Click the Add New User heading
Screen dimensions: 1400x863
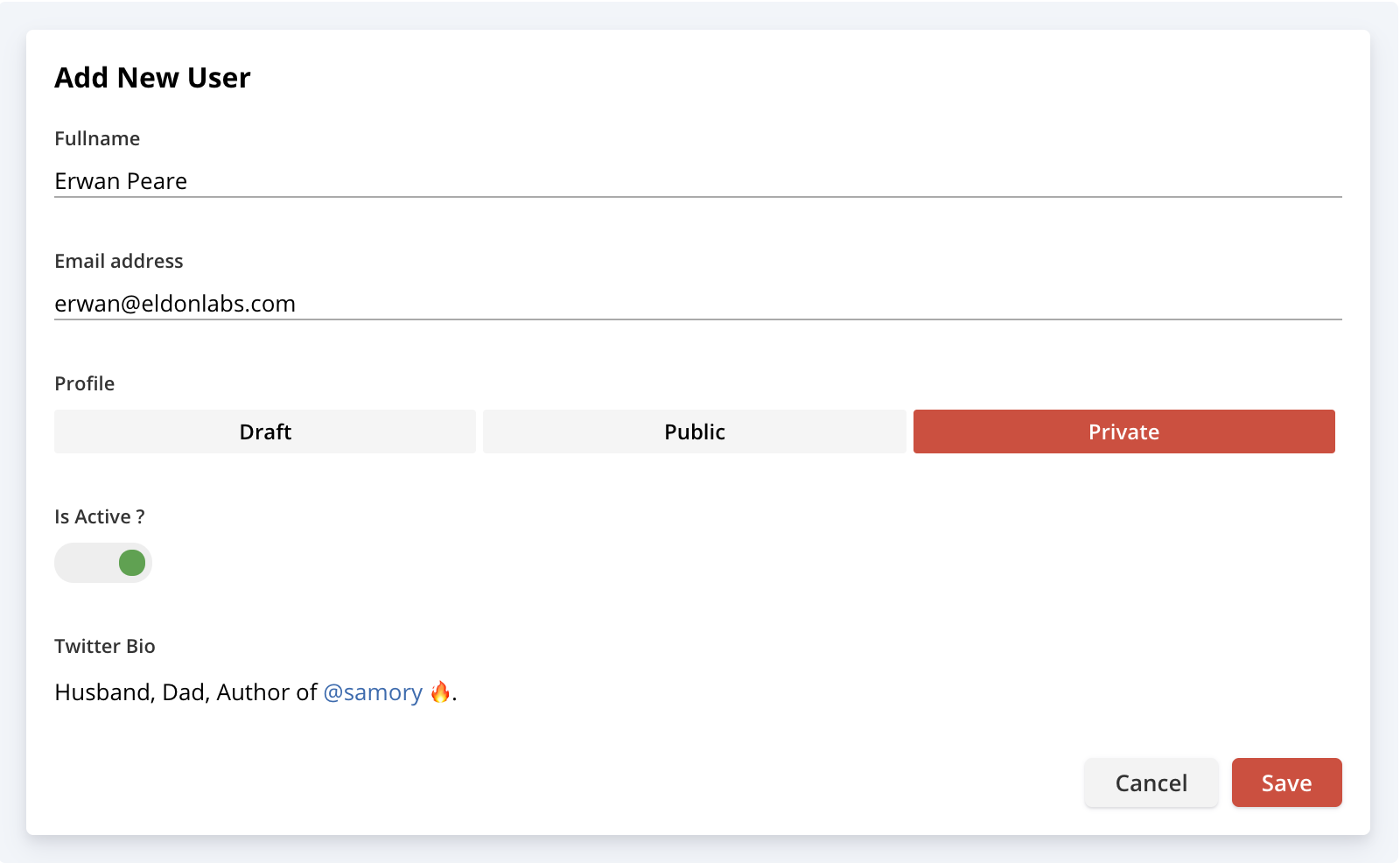(152, 78)
